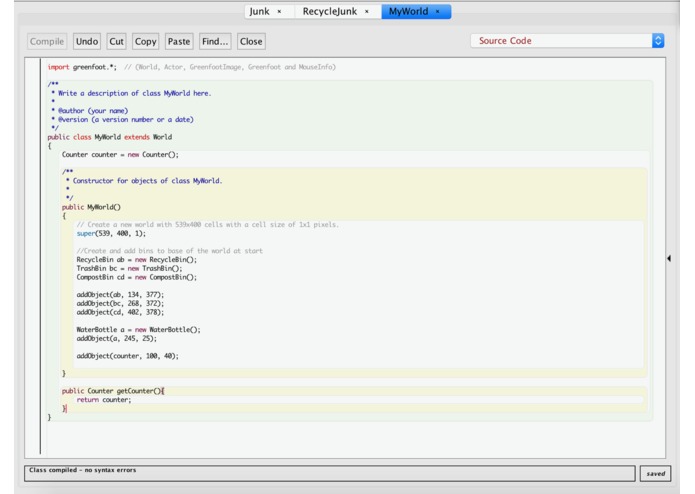Switch to the Junk tab

(x=259, y=12)
